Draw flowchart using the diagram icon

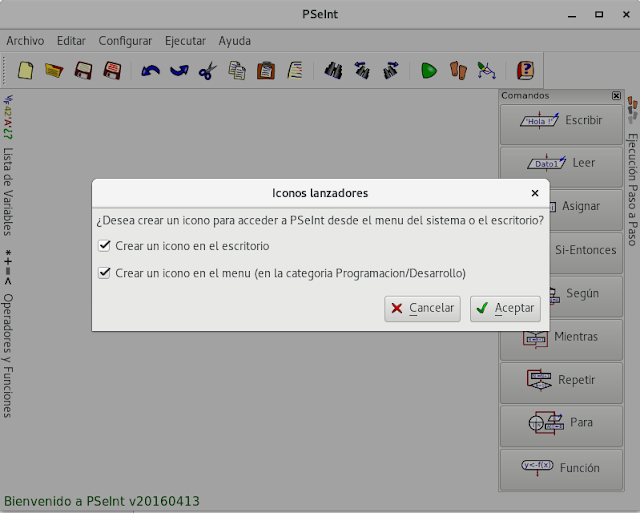pyautogui.click(x=487, y=71)
